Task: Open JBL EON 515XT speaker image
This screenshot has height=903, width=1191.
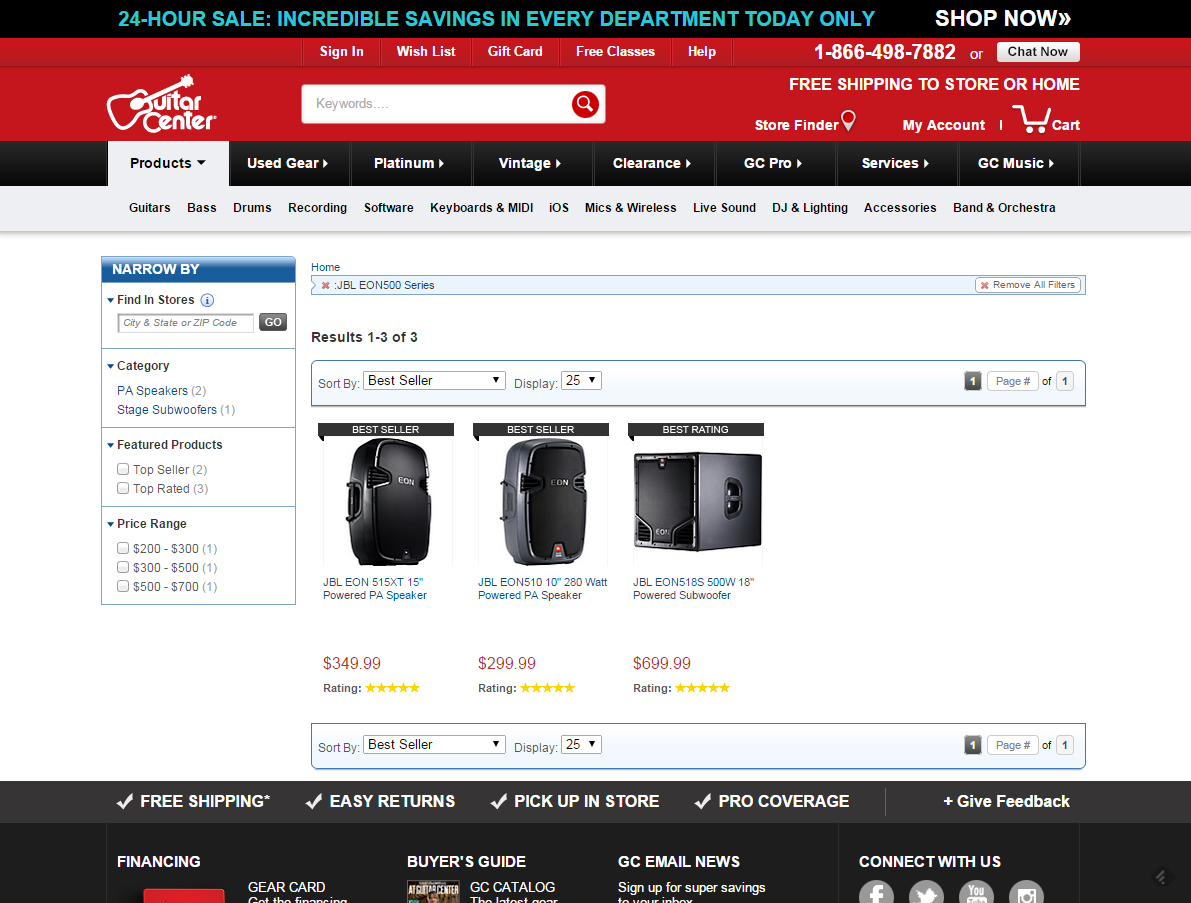Action: point(387,502)
